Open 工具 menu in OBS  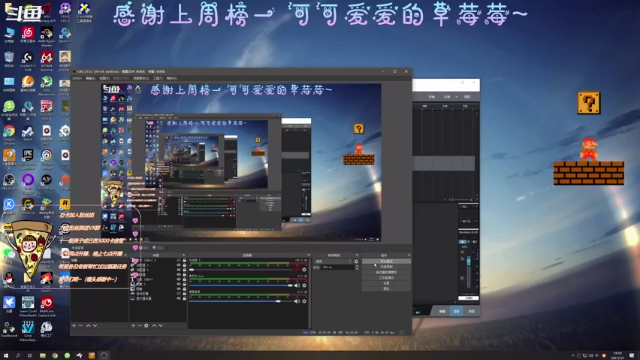click(158, 78)
